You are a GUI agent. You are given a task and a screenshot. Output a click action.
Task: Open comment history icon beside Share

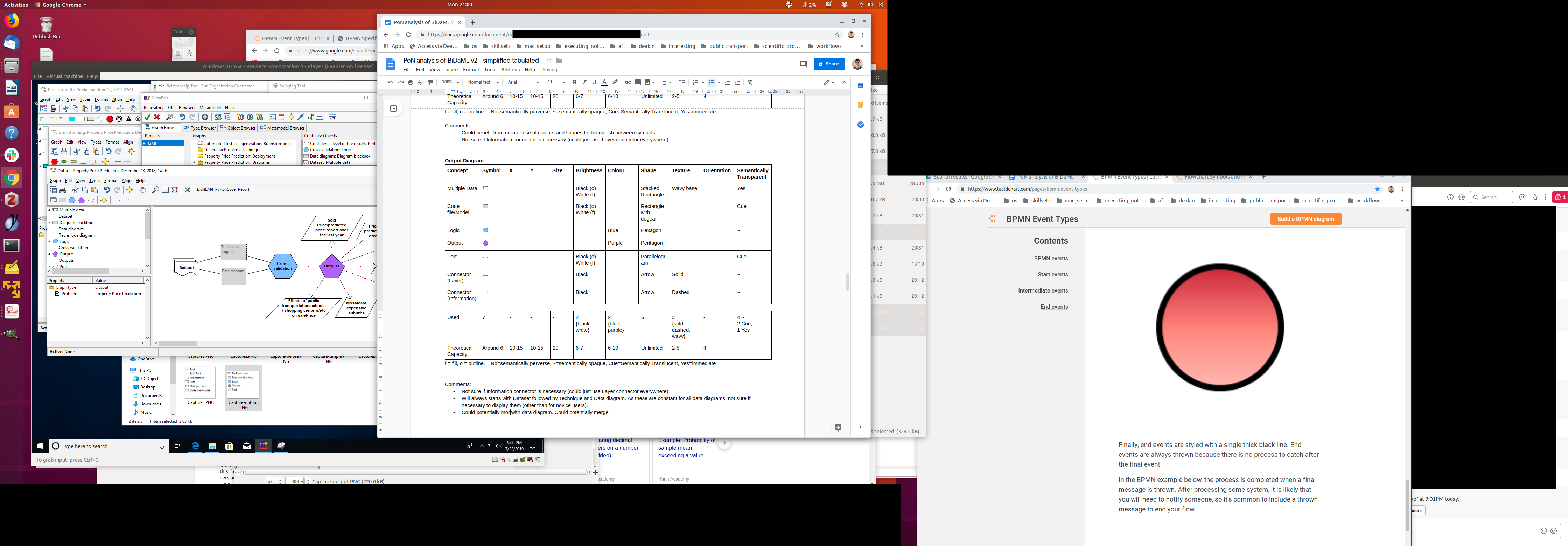803,64
